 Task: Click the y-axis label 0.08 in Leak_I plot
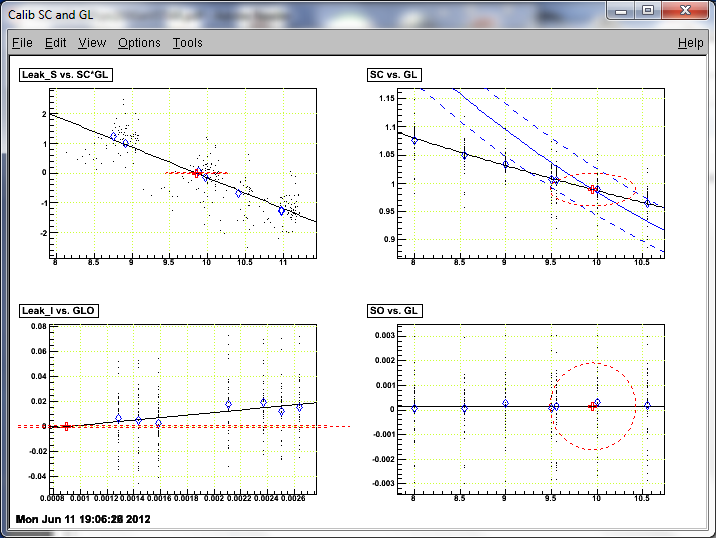click(39, 327)
